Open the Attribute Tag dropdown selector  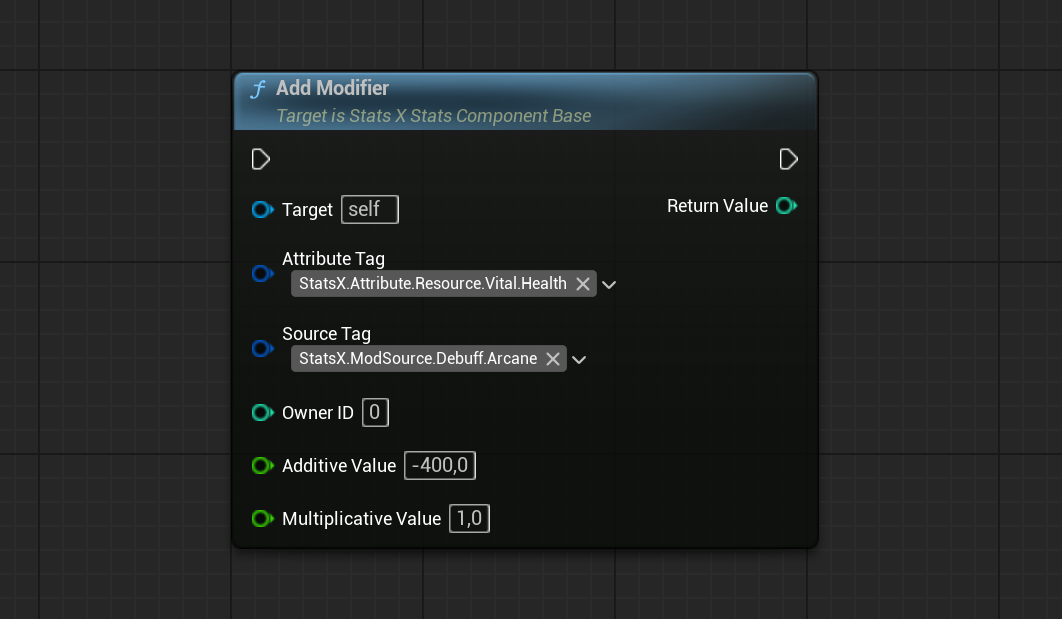point(608,284)
